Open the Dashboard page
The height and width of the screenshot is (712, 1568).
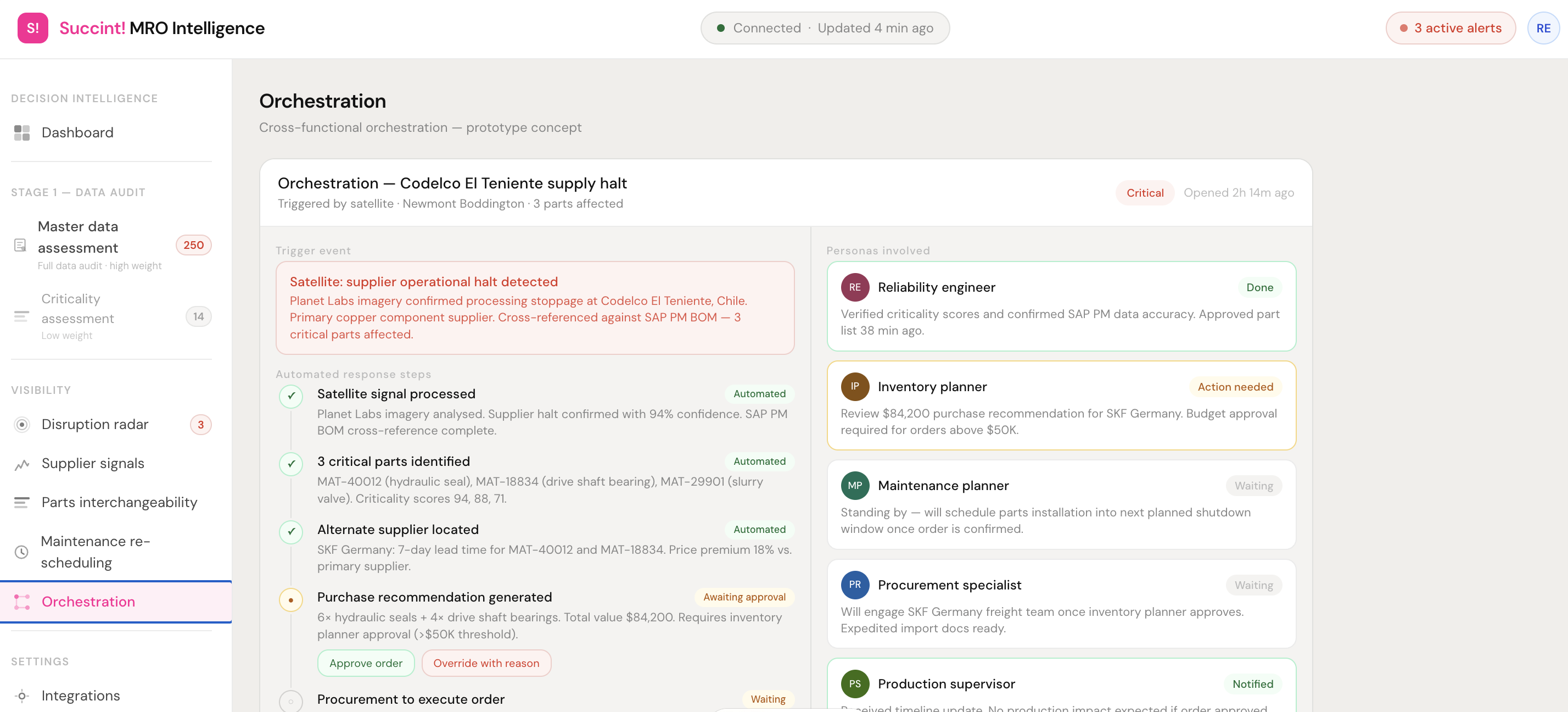pos(111,133)
